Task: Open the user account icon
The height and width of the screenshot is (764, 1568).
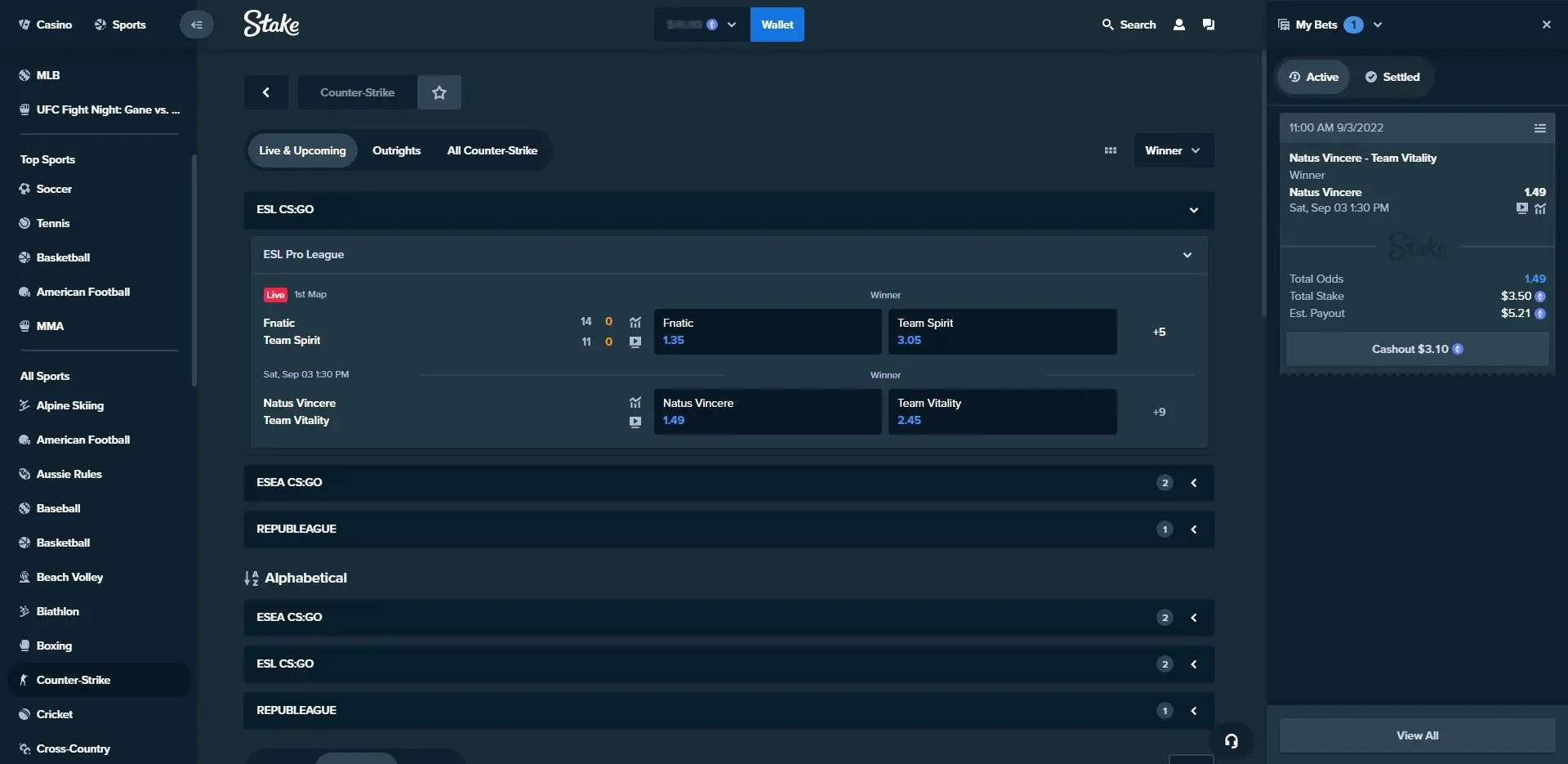Action: point(1178,25)
